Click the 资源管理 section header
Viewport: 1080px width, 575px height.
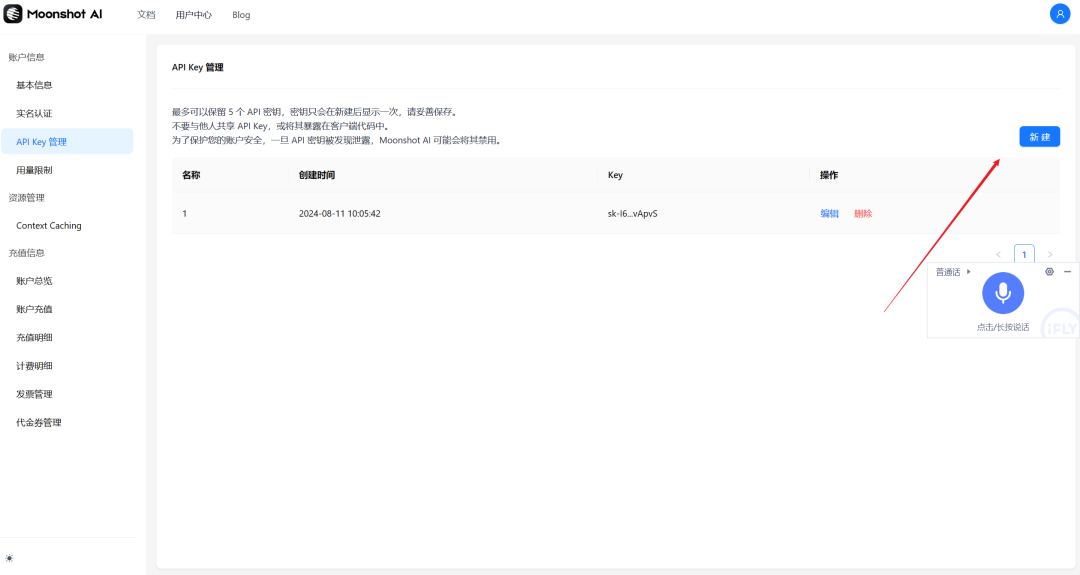tap(26, 198)
